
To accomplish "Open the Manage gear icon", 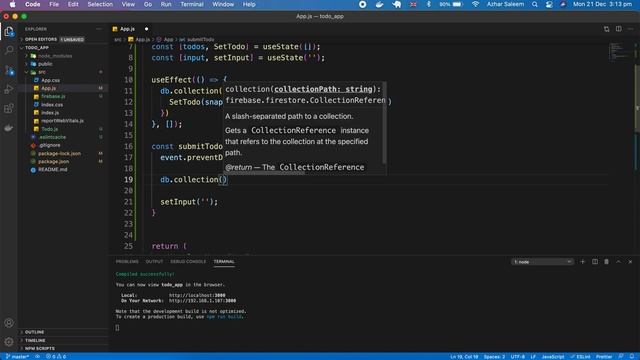I will 9,342.
